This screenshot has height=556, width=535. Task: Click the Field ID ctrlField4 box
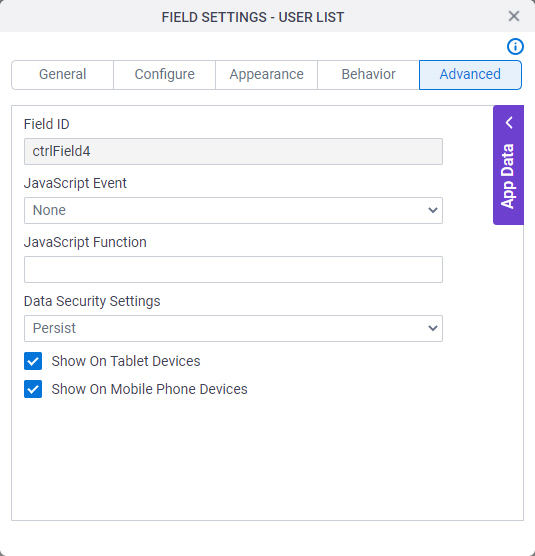(233, 151)
